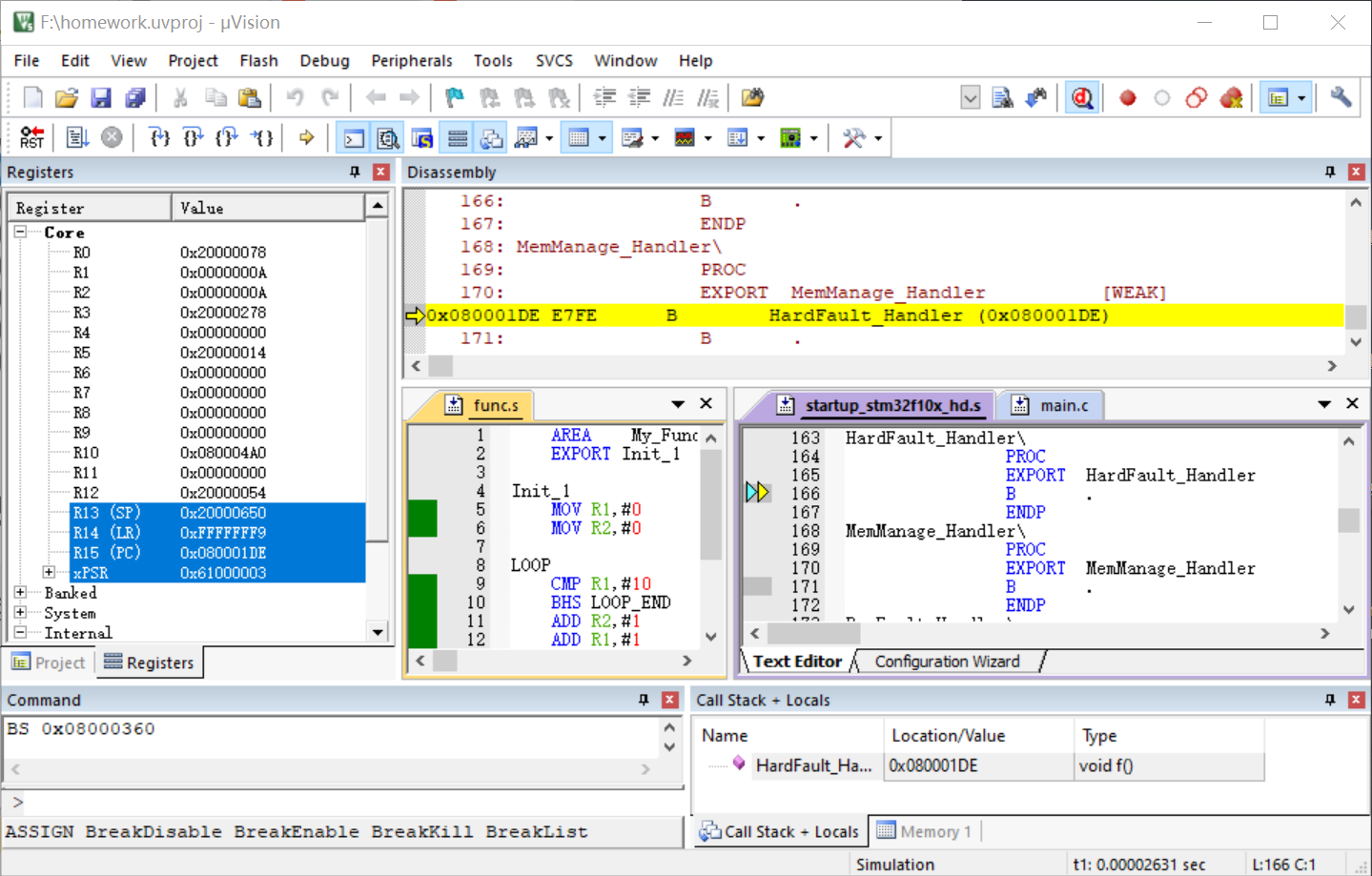Expand the System register group
This screenshot has width=1372, height=876.
coord(20,612)
